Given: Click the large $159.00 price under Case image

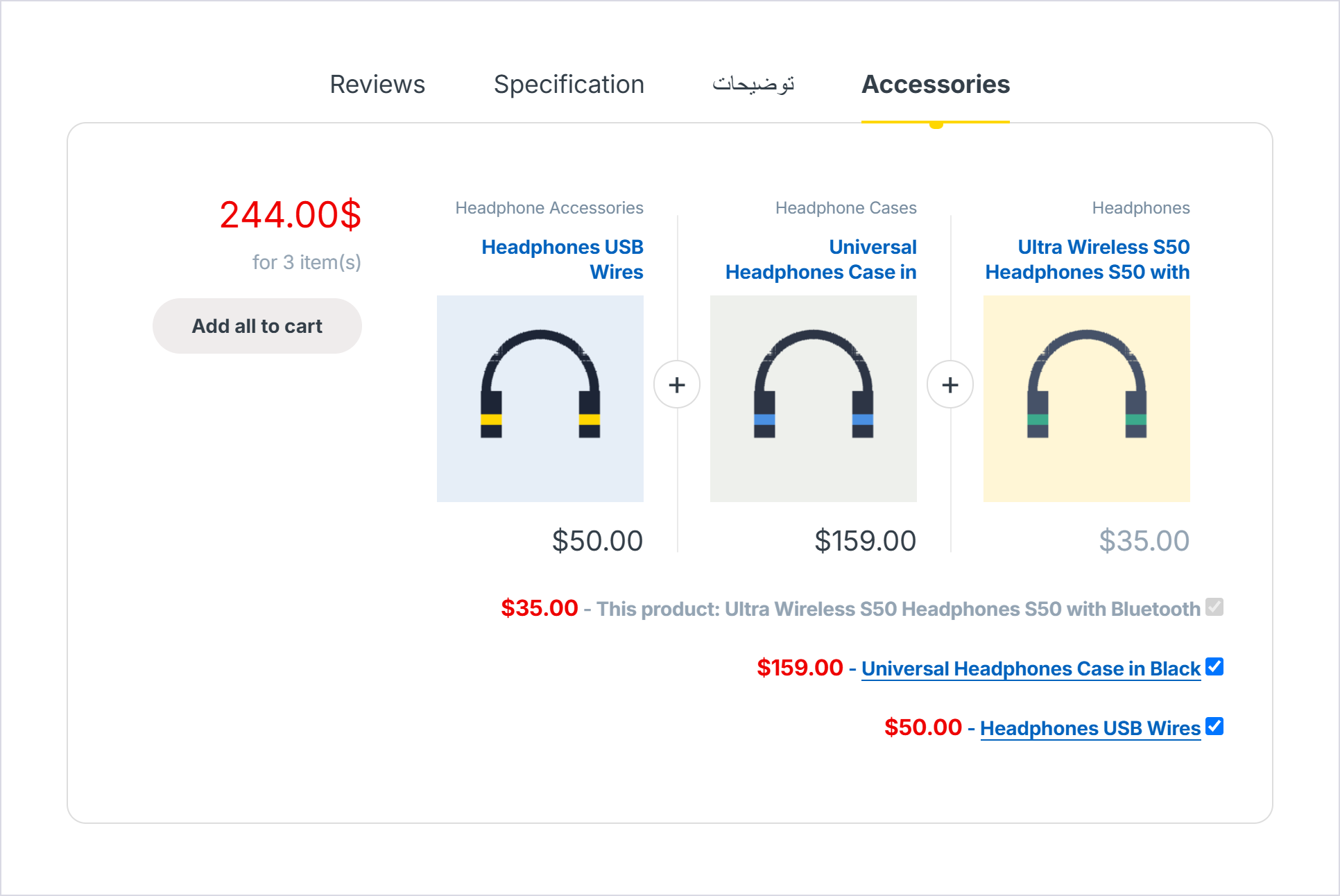Looking at the screenshot, I should click(865, 541).
